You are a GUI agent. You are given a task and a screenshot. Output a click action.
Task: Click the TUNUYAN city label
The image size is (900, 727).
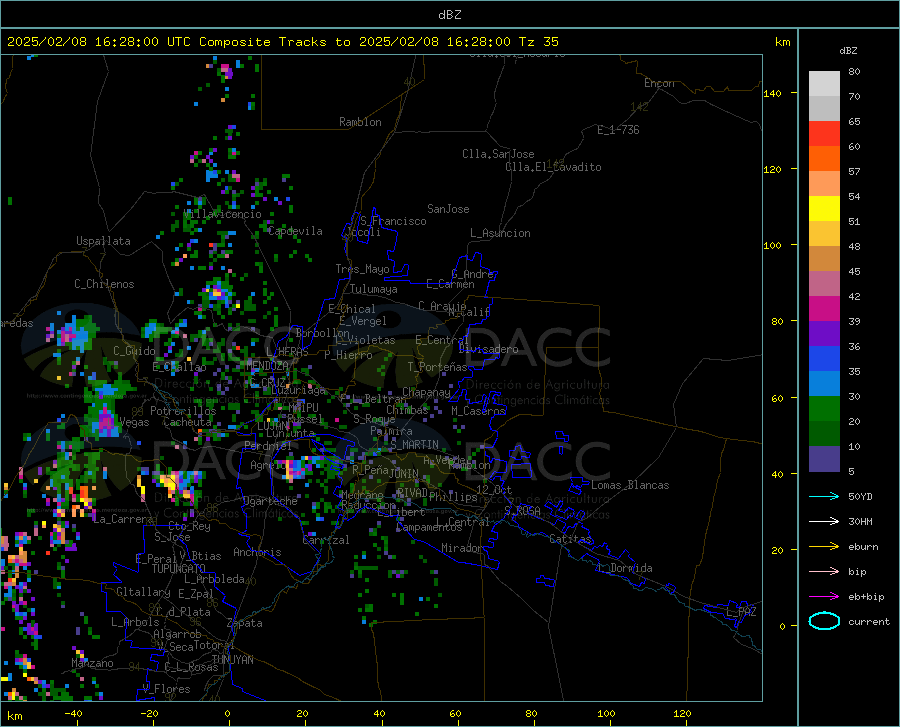[232, 660]
